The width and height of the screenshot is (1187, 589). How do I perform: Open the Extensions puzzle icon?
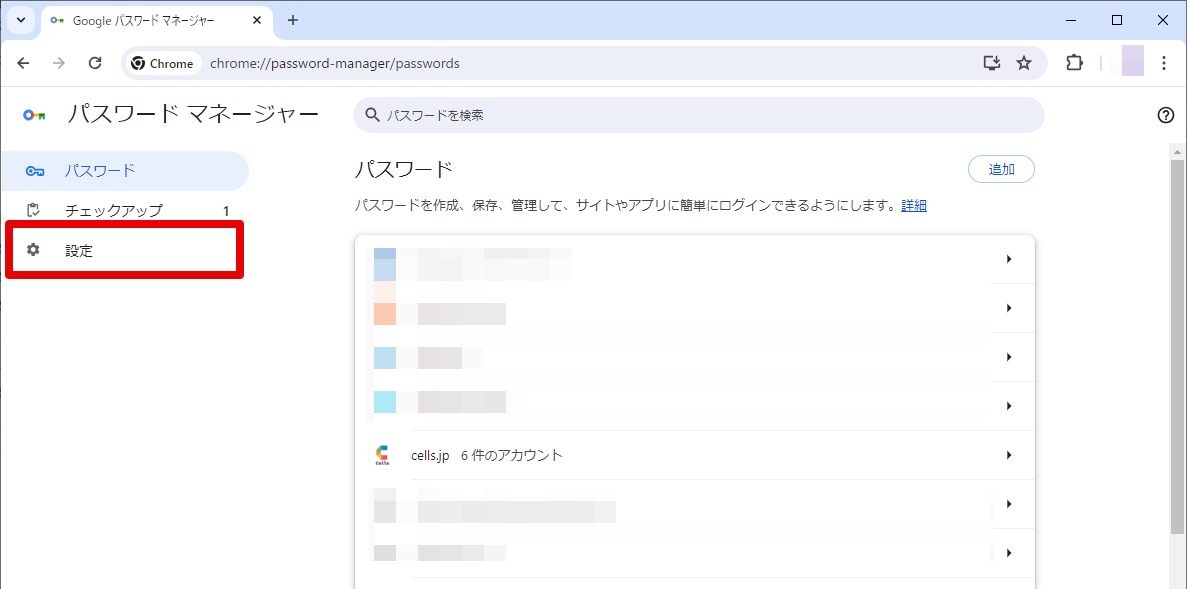click(x=1074, y=64)
